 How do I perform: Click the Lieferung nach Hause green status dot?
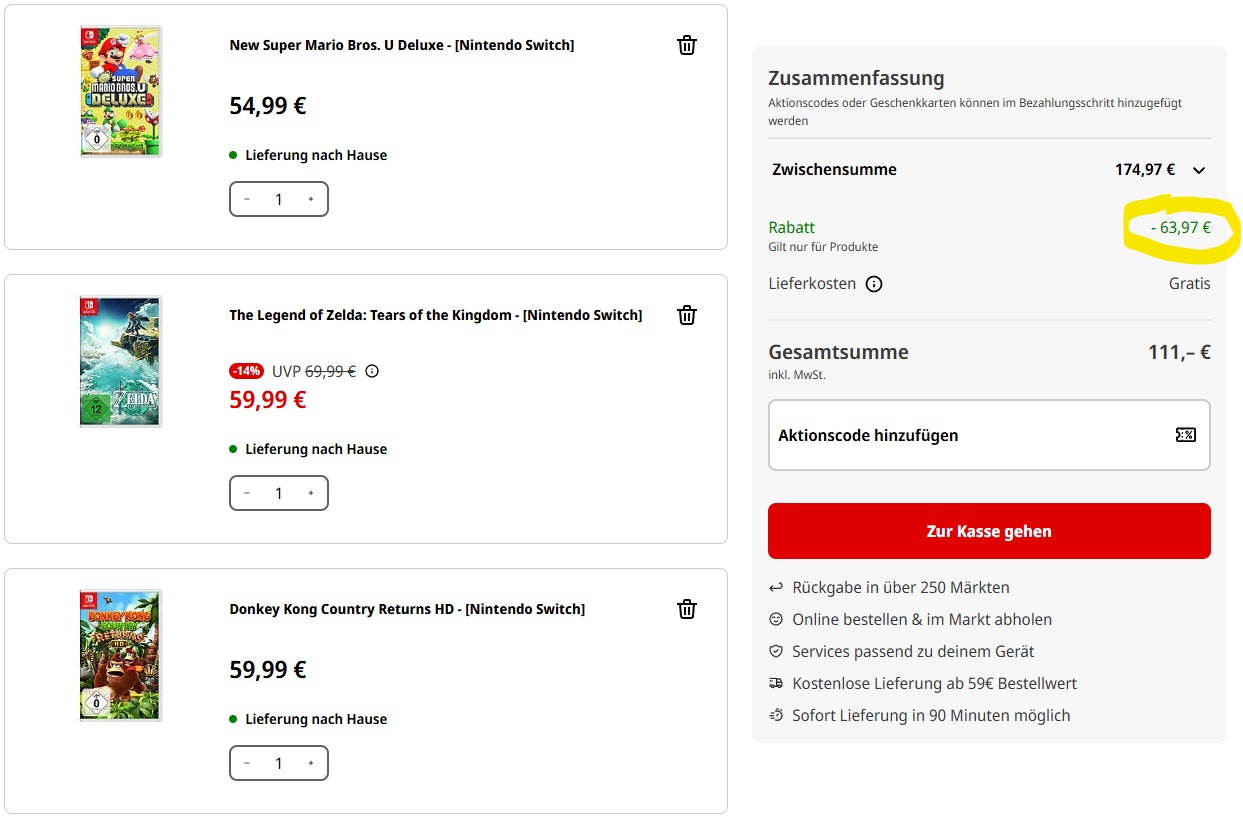click(x=234, y=155)
